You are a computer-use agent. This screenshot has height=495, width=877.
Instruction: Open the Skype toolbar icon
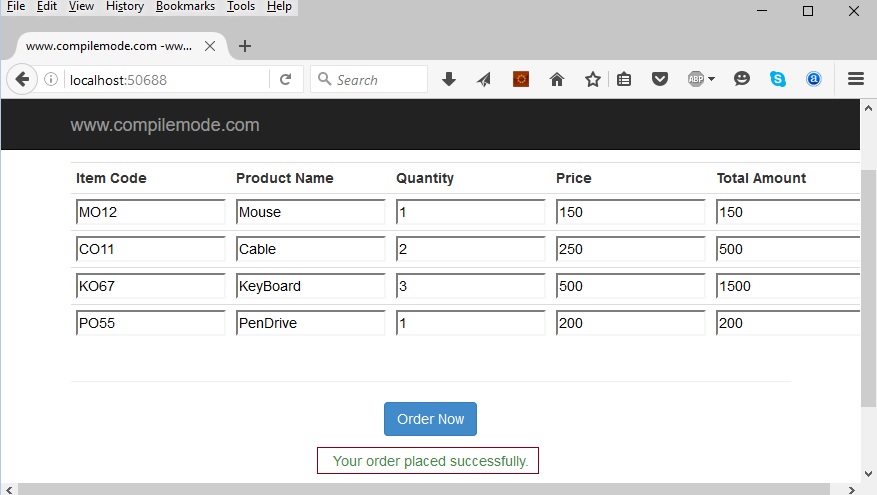[x=778, y=80]
